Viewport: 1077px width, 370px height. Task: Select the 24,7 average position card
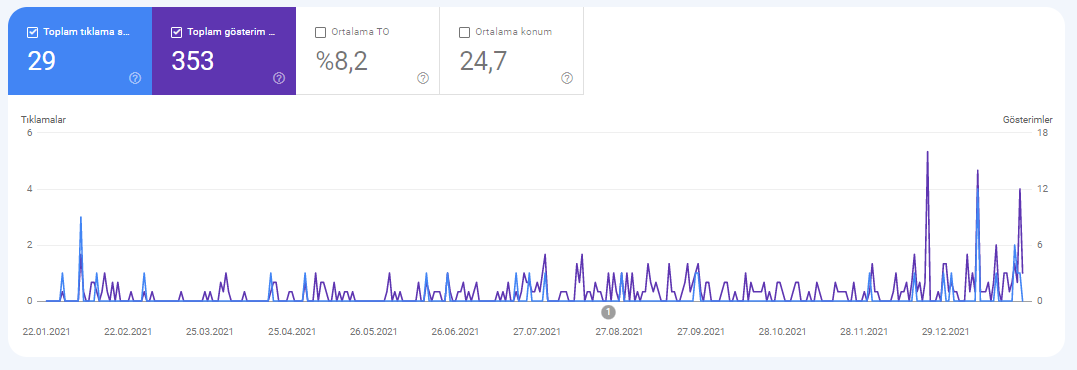point(512,51)
